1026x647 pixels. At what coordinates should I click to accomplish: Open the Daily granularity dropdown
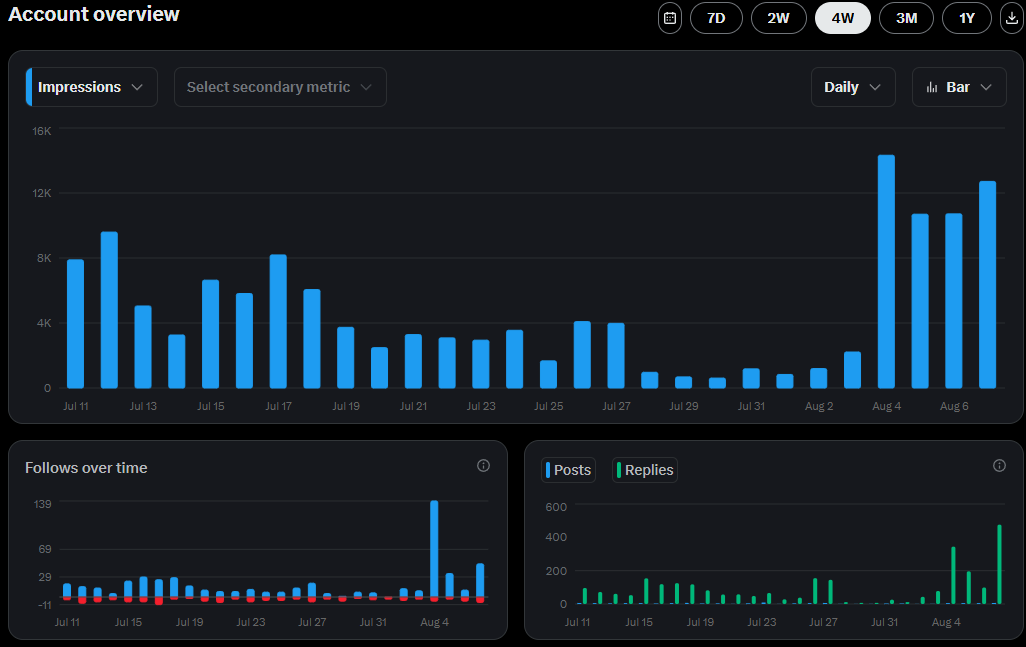(853, 87)
